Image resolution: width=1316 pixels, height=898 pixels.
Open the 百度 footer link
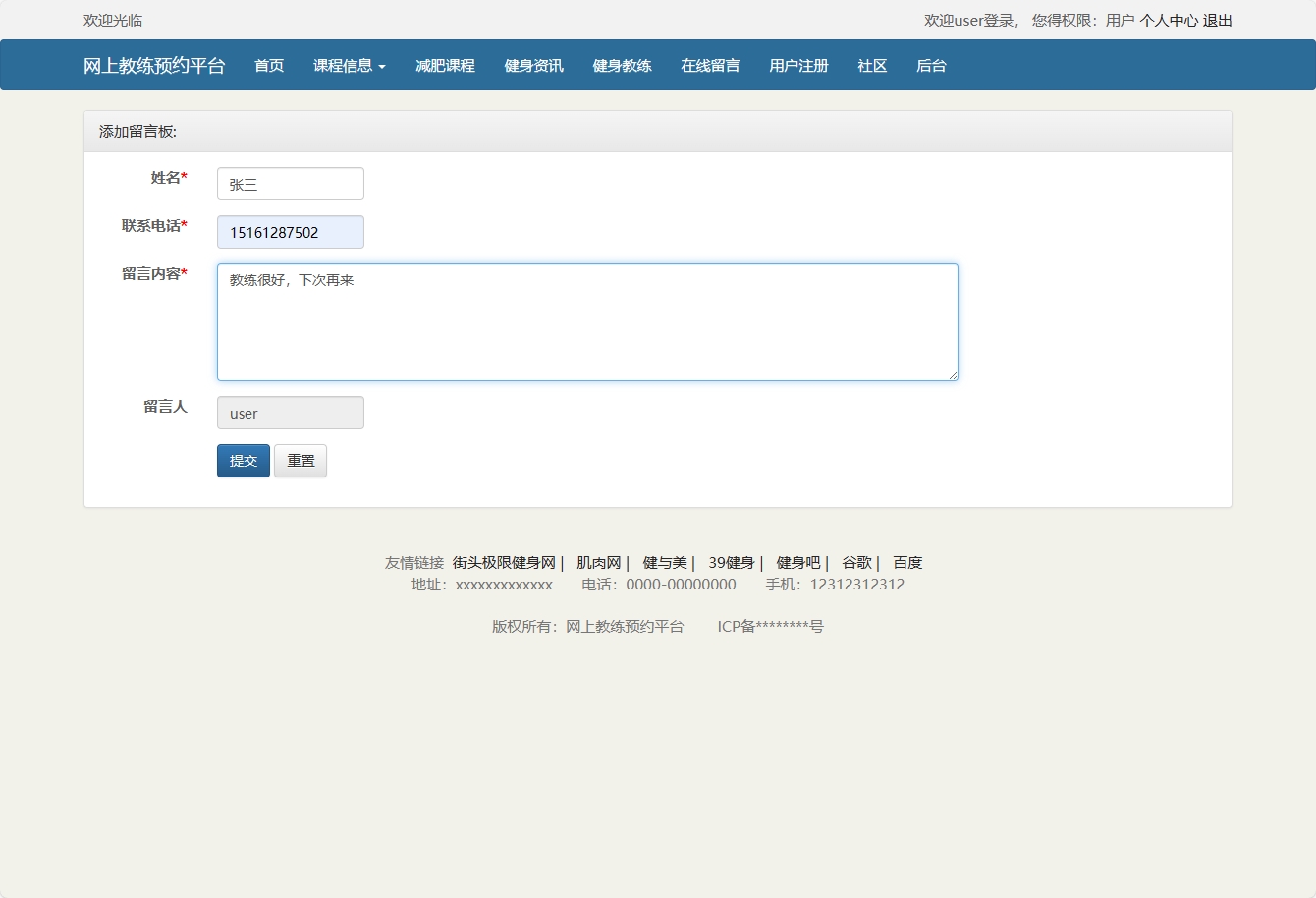click(906, 562)
